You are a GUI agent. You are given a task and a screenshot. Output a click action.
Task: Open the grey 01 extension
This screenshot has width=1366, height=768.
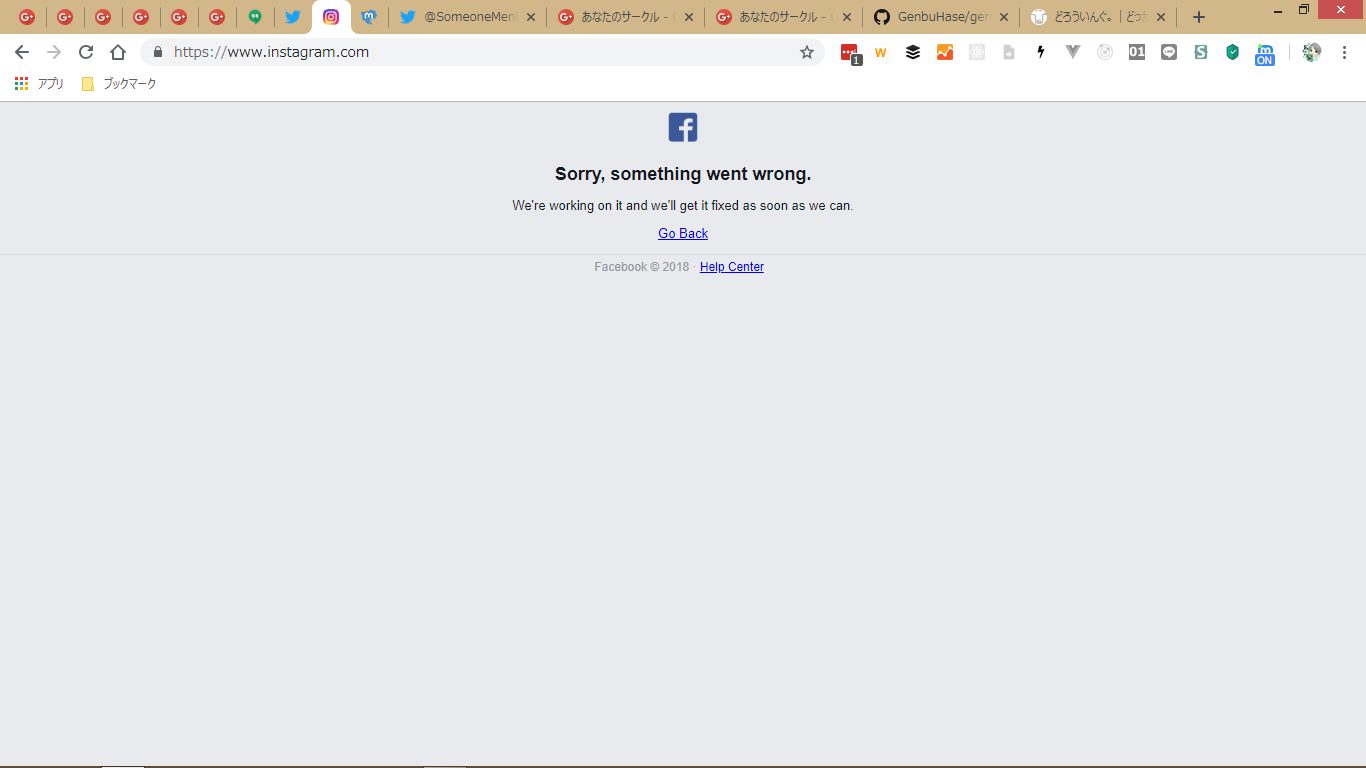coord(1137,52)
